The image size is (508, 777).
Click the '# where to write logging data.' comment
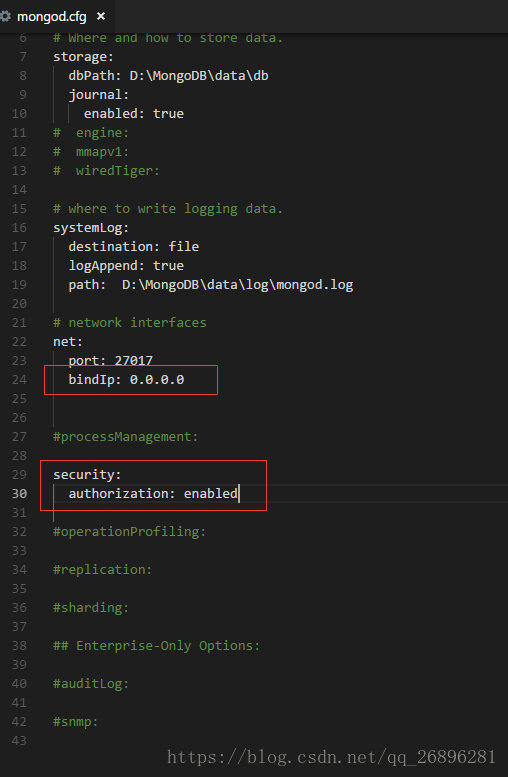168,208
